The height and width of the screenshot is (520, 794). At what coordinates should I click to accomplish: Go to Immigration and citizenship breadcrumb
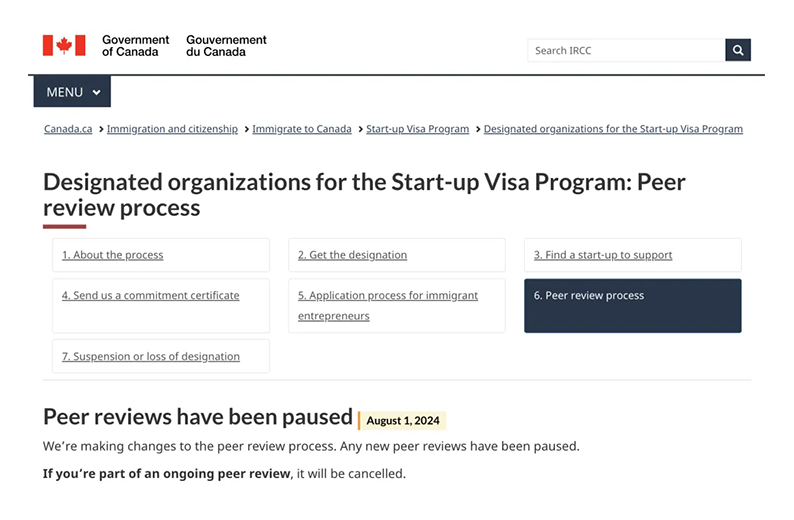tap(172, 129)
